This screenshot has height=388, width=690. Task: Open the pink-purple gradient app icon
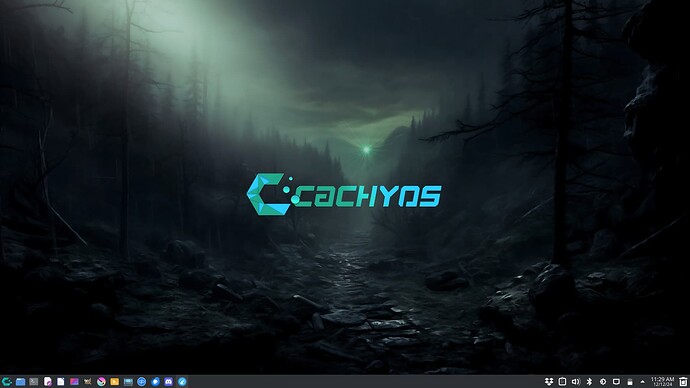coord(74,381)
